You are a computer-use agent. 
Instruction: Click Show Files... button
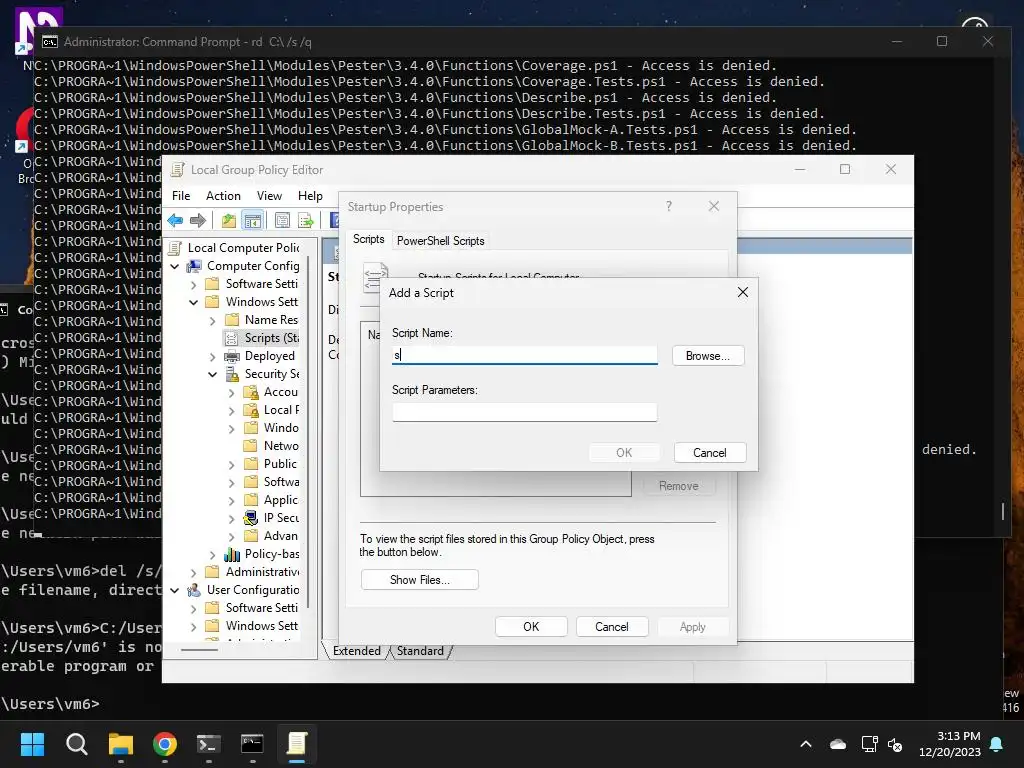tap(420, 580)
